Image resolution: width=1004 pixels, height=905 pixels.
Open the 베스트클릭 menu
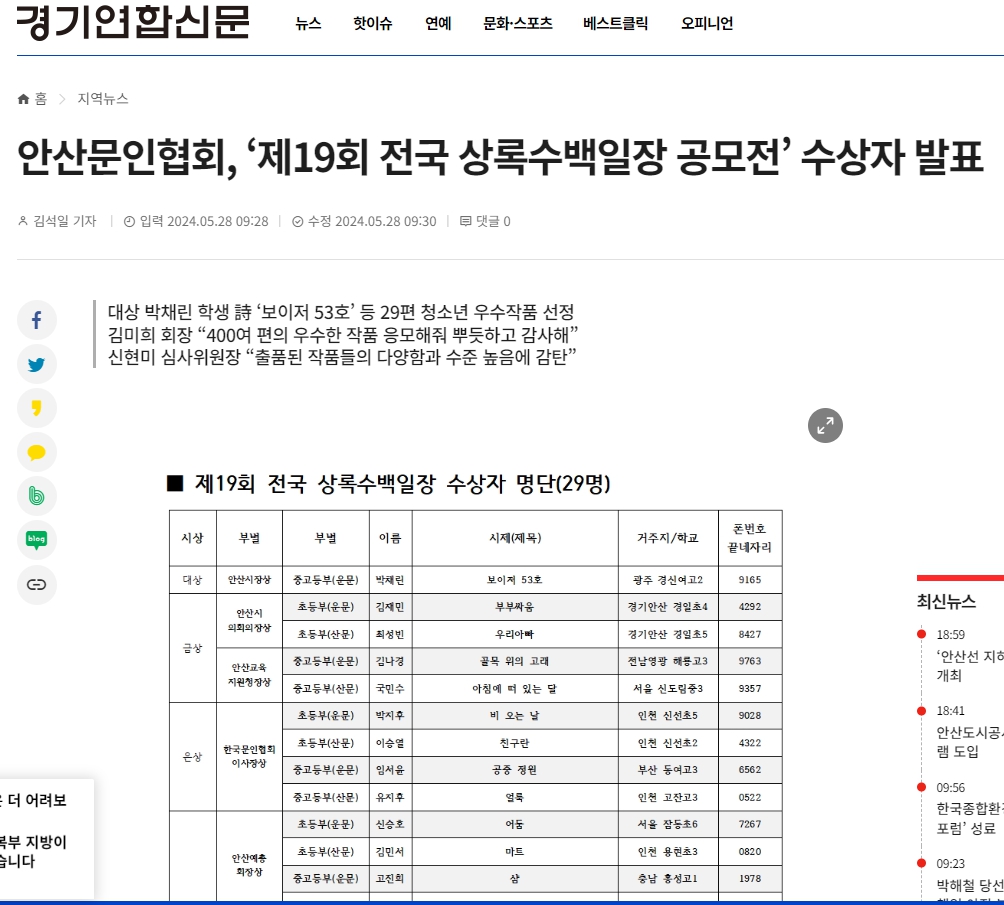[x=615, y=24]
